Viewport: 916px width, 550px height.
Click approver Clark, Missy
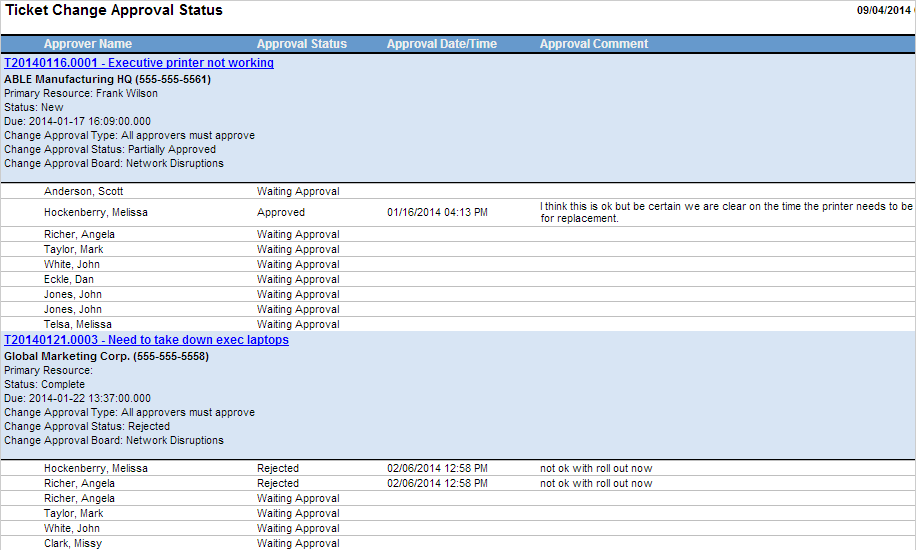pyautogui.click(x=73, y=543)
